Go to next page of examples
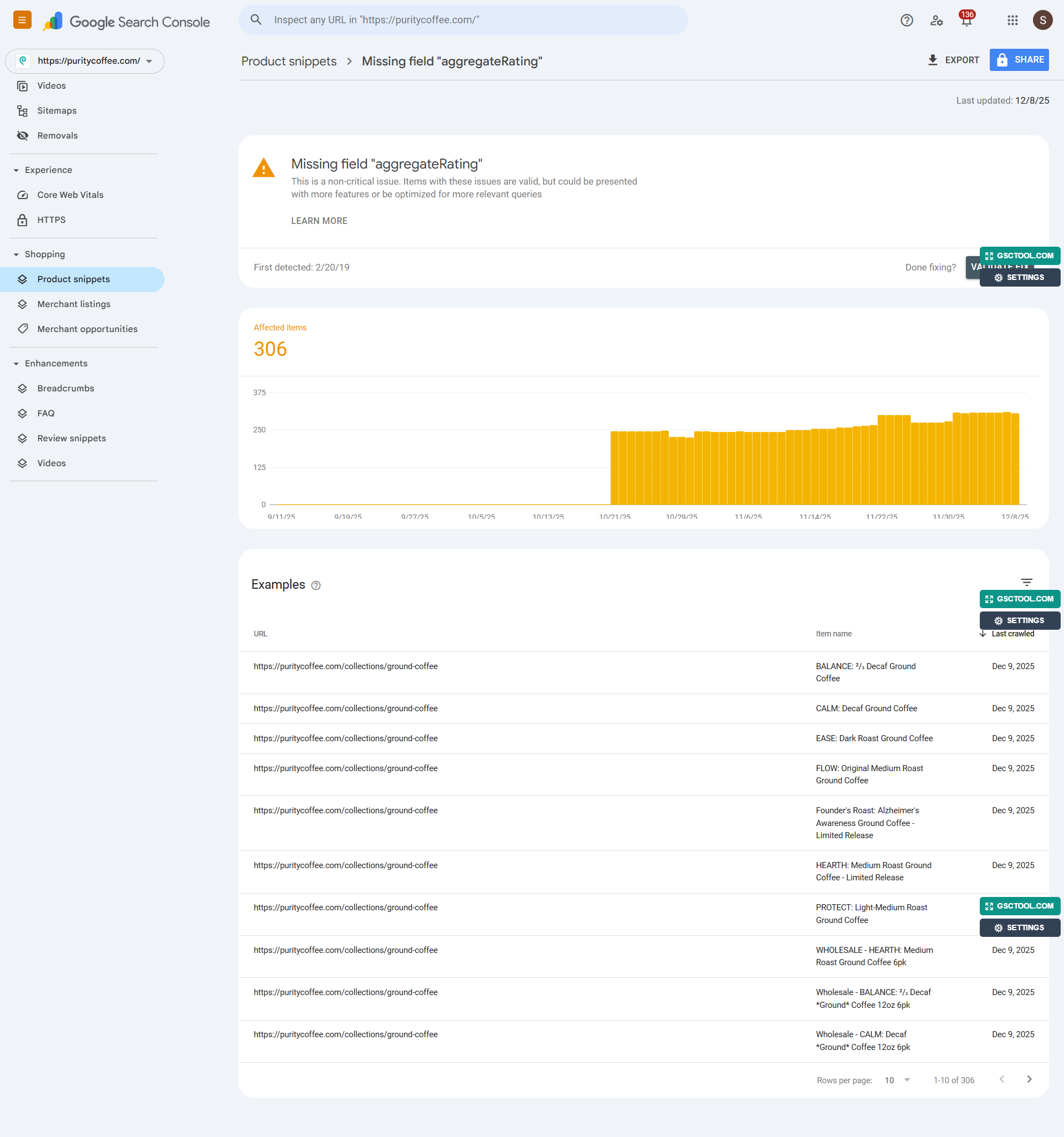 1029,1079
